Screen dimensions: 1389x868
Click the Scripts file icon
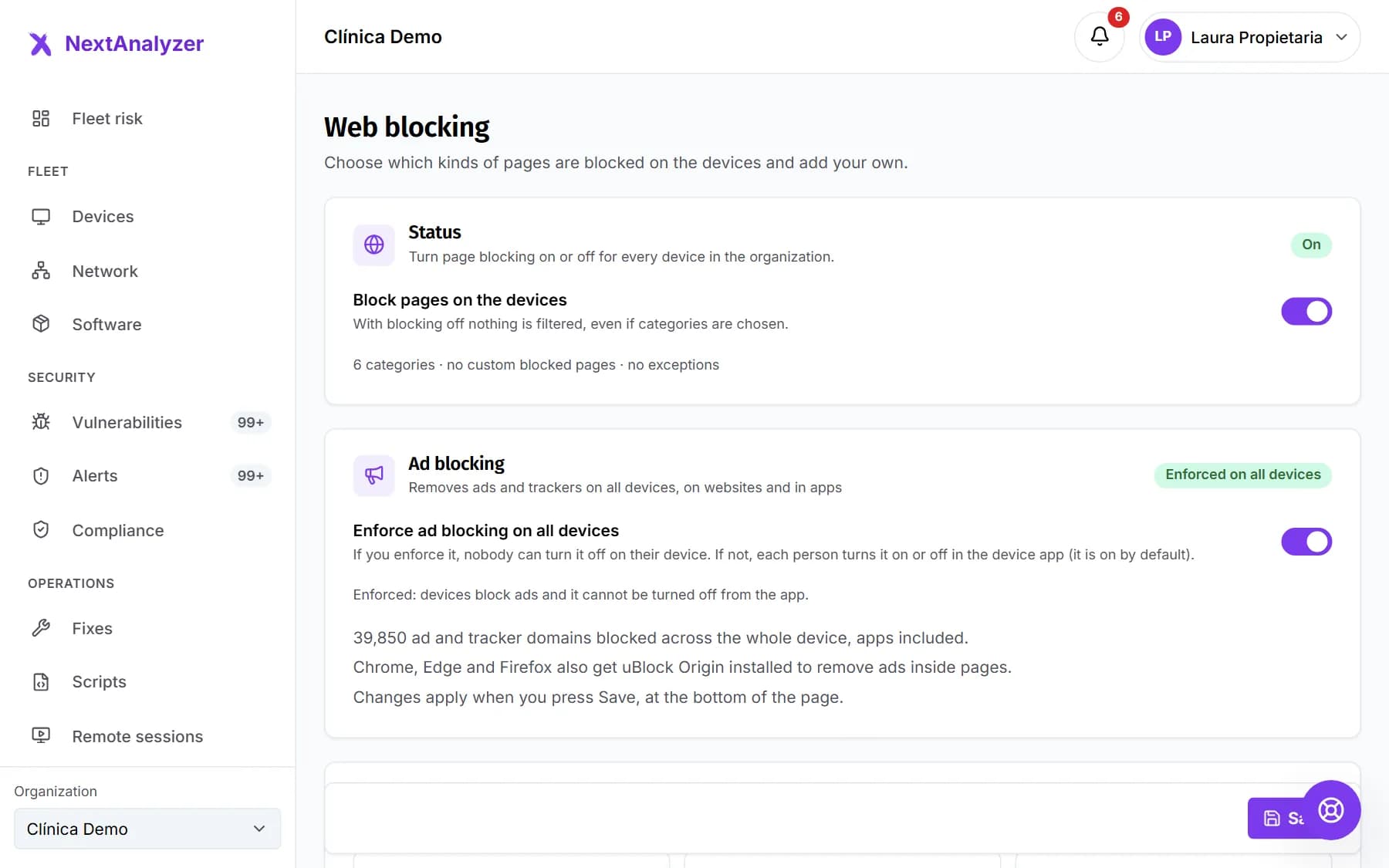coord(41,682)
